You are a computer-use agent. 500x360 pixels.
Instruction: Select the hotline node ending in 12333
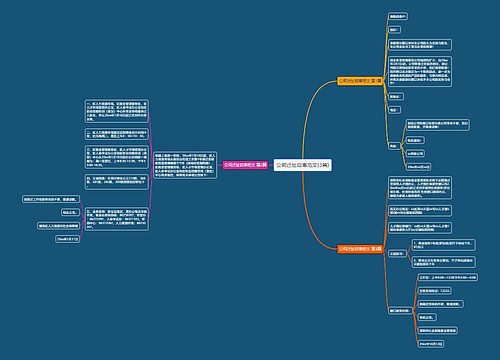coord(435,291)
